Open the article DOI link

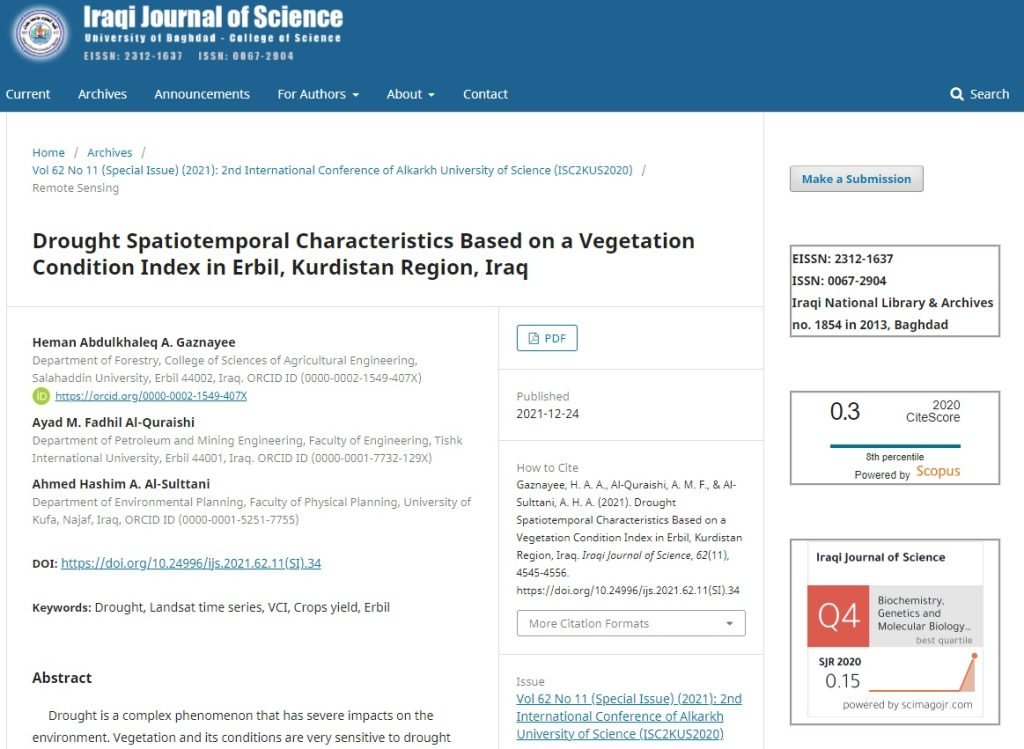191,563
